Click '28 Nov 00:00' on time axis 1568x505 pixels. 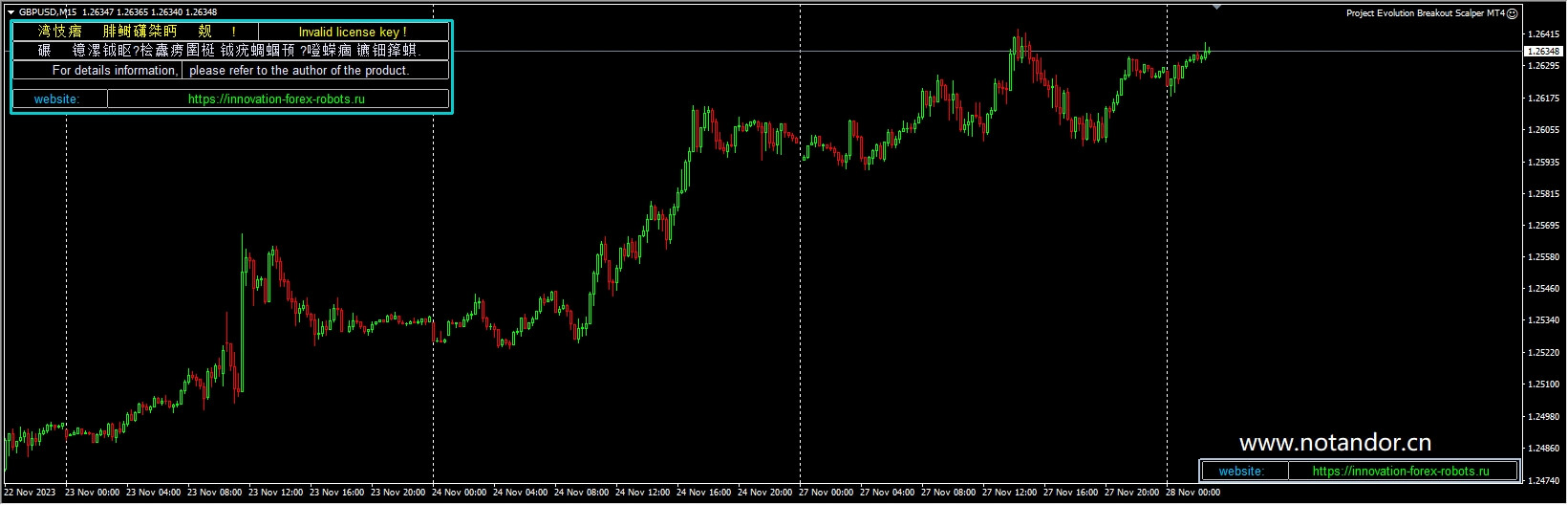1193,493
